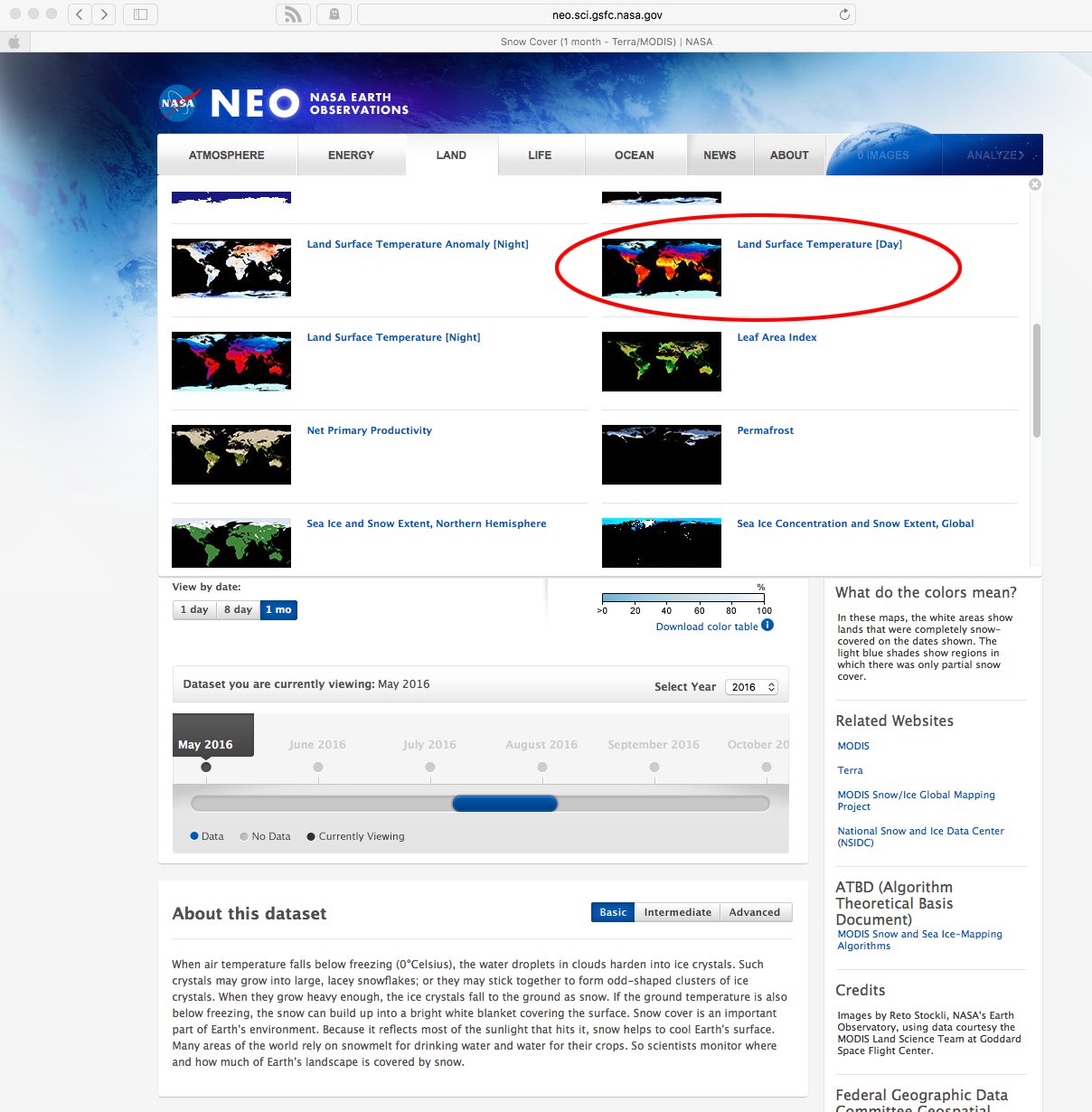Switch view to 1 day

[194, 610]
